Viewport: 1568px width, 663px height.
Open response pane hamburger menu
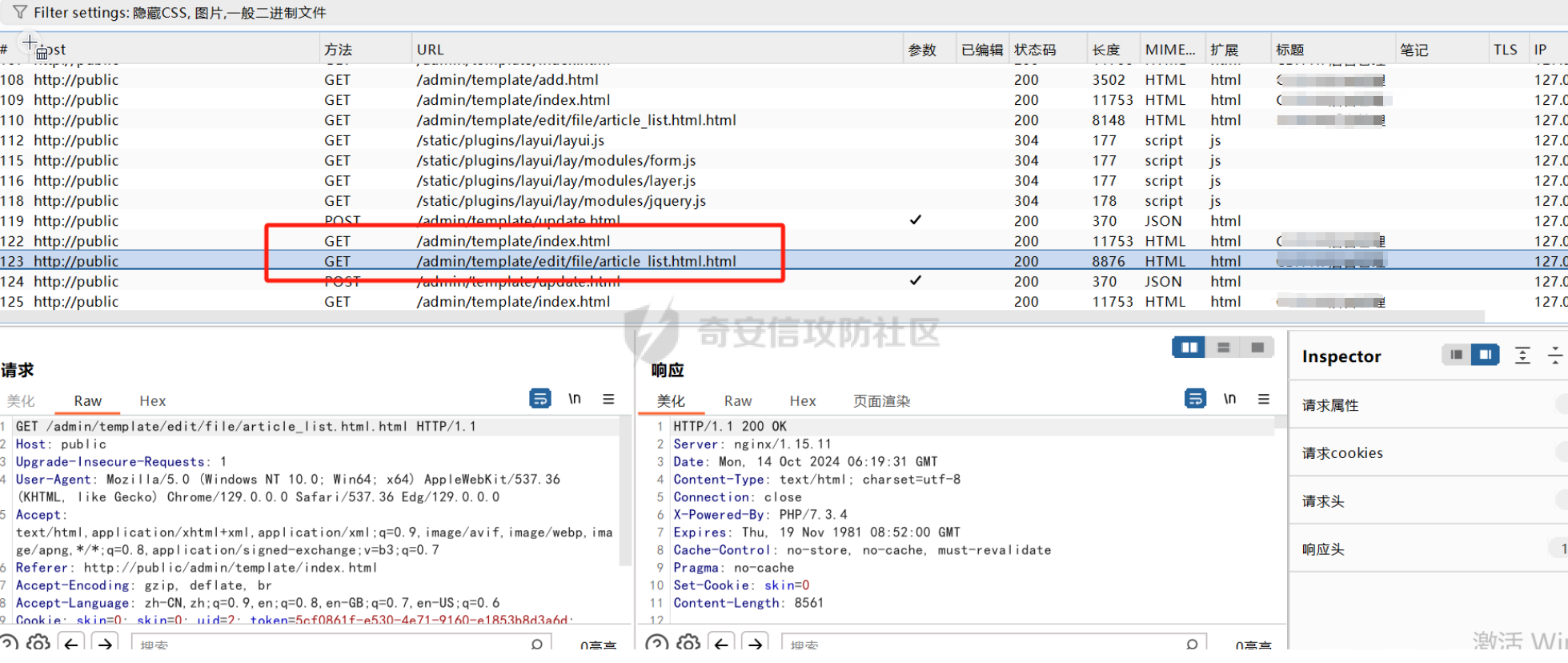tap(1263, 399)
